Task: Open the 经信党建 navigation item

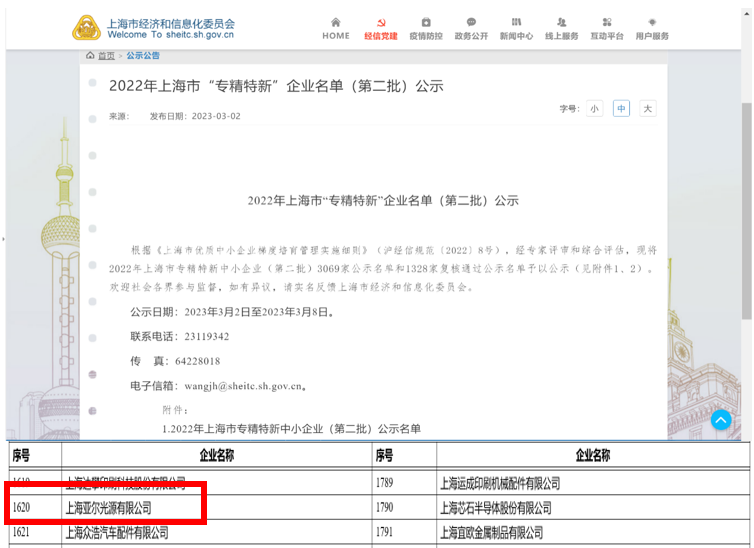Action: [379, 23]
